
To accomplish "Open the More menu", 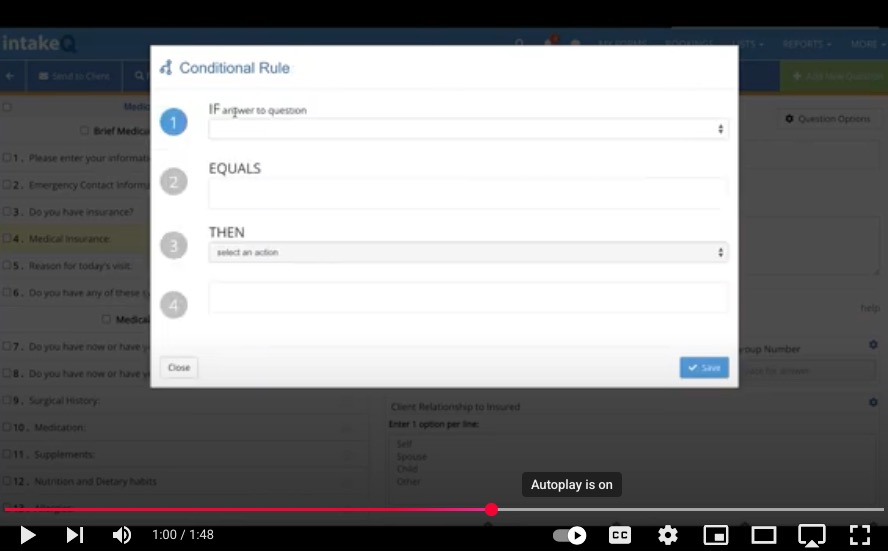I will (868, 44).
